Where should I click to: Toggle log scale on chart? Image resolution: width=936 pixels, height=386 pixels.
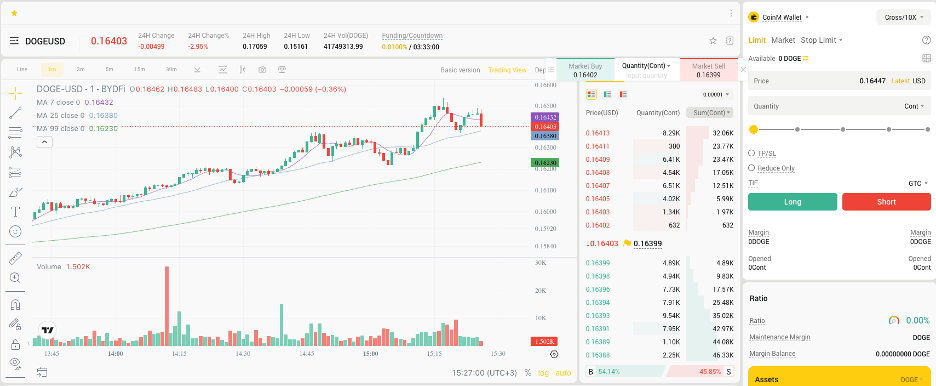click(x=543, y=373)
